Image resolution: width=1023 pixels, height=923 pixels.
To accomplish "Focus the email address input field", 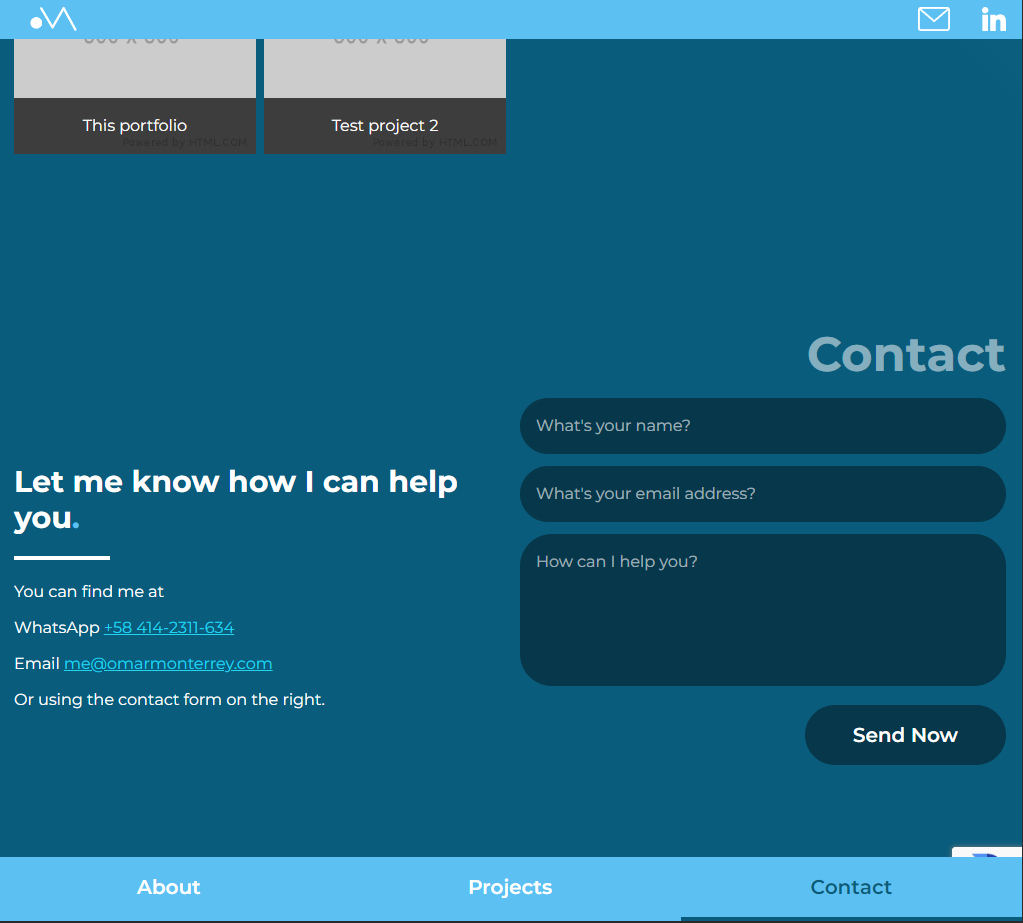I will click(x=762, y=494).
